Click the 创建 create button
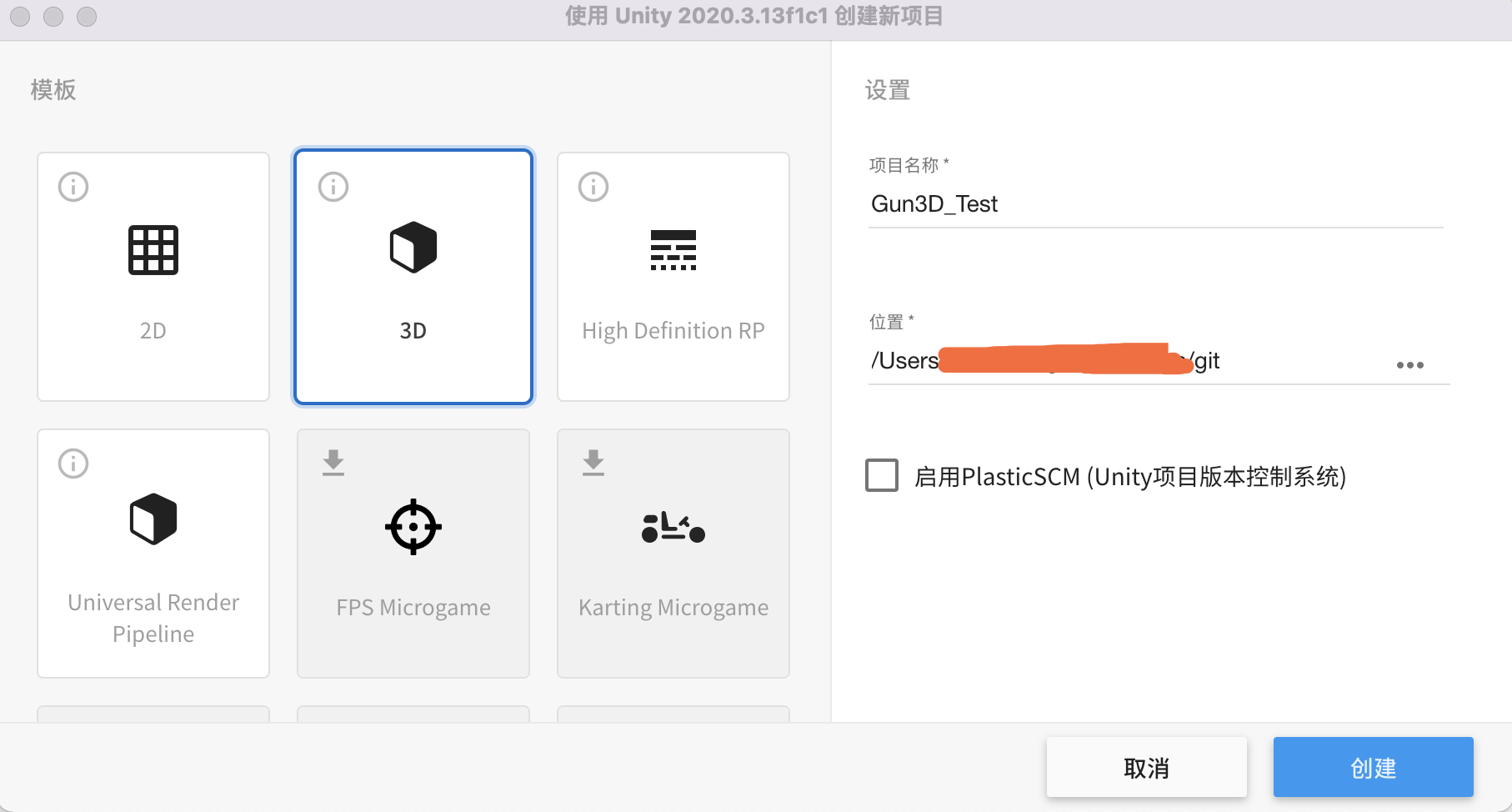The height and width of the screenshot is (812, 1512). click(x=1374, y=767)
